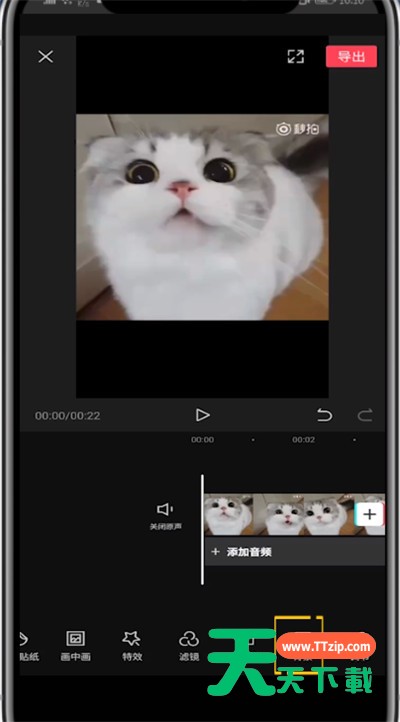Tap the red 导出 export button

pyautogui.click(x=351, y=56)
